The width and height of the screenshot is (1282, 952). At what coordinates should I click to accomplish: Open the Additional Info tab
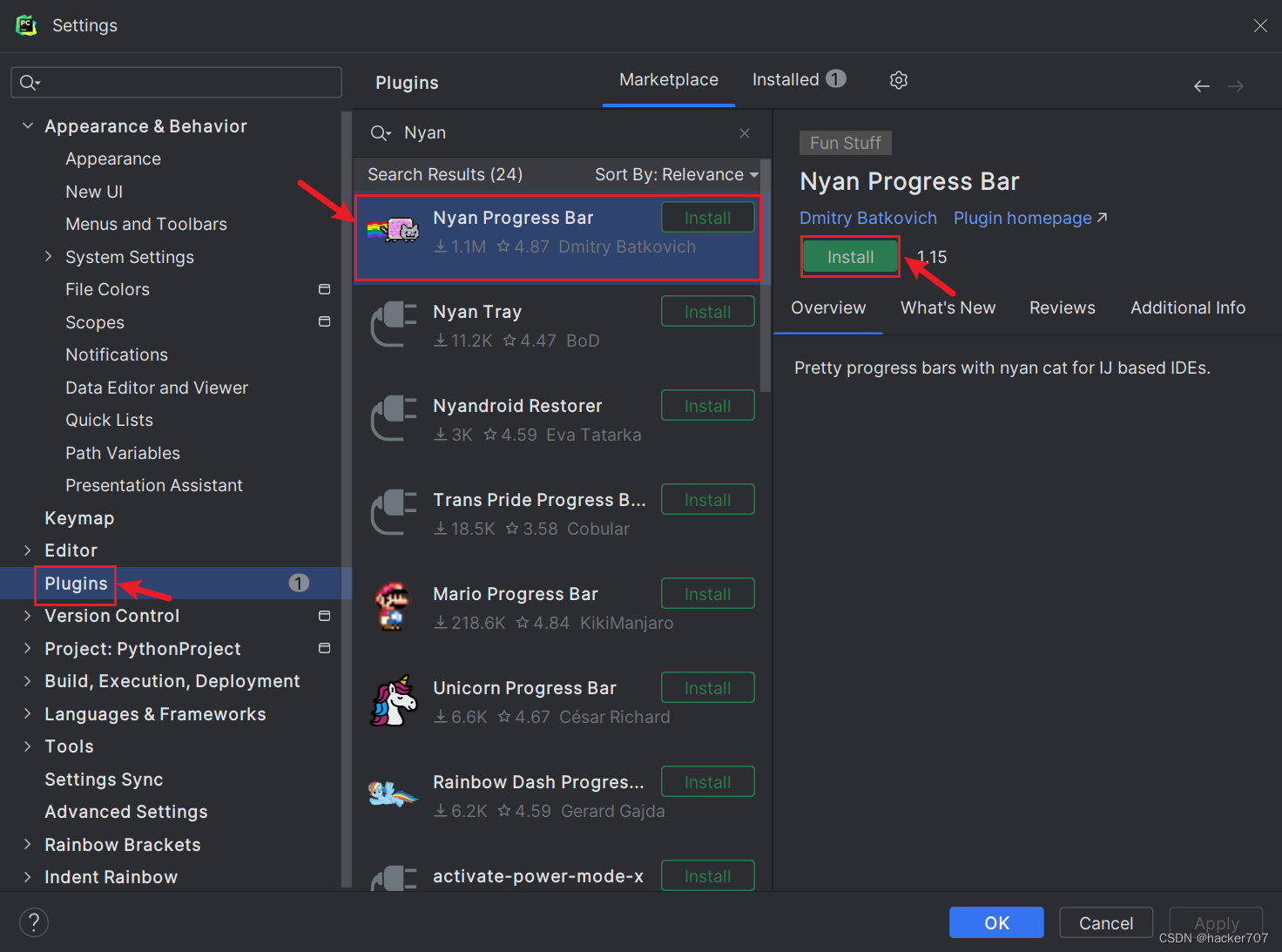coord(1188,308)
